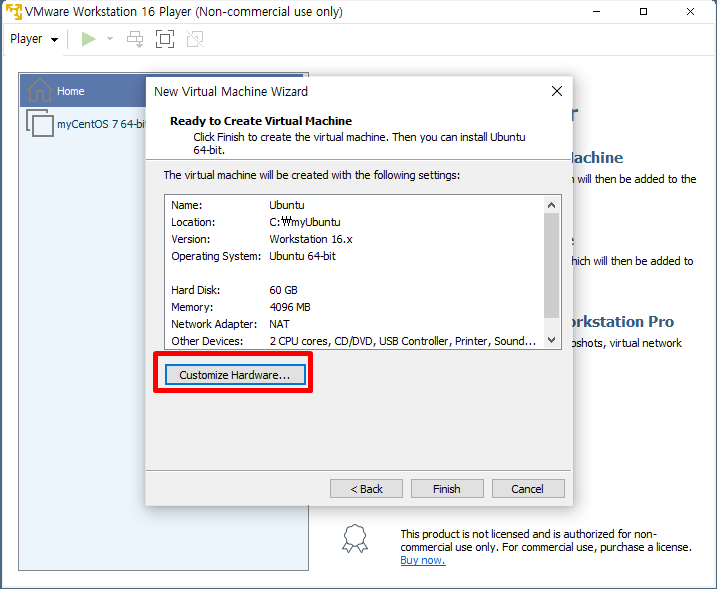Close the New Virtual Machine Wizard dialog
The image size is (717, 589).
coord(556,91)
